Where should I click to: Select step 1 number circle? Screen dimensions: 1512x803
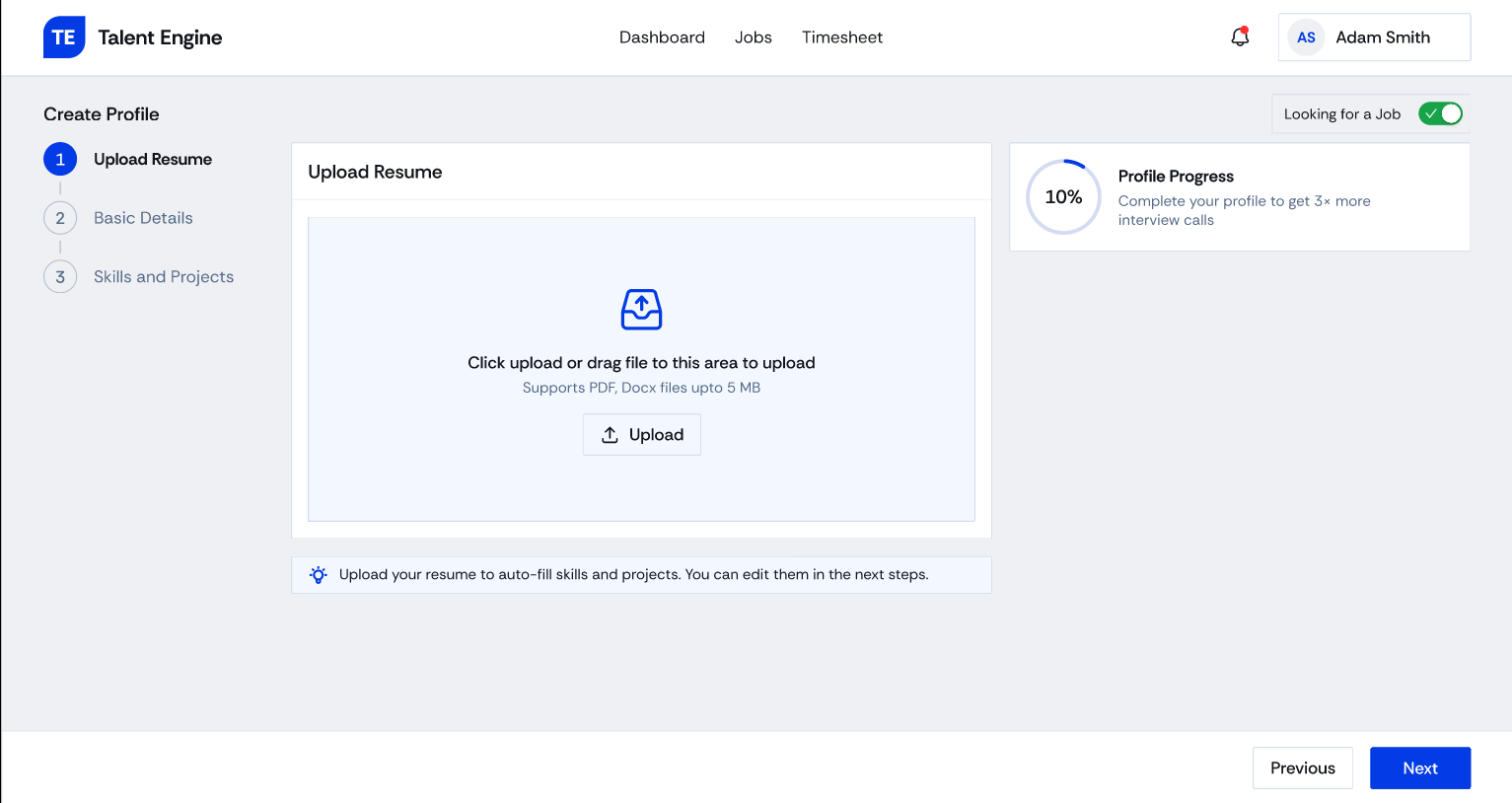pyautogui.click(x=60, y=159)
